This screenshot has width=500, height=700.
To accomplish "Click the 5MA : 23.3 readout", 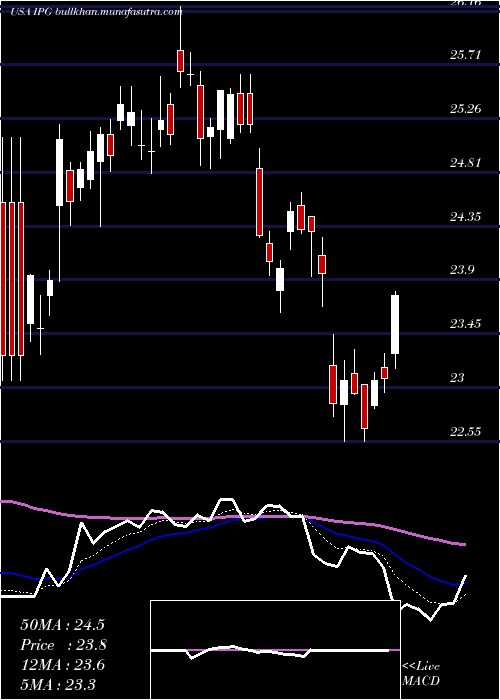I will tap(58, 684).
